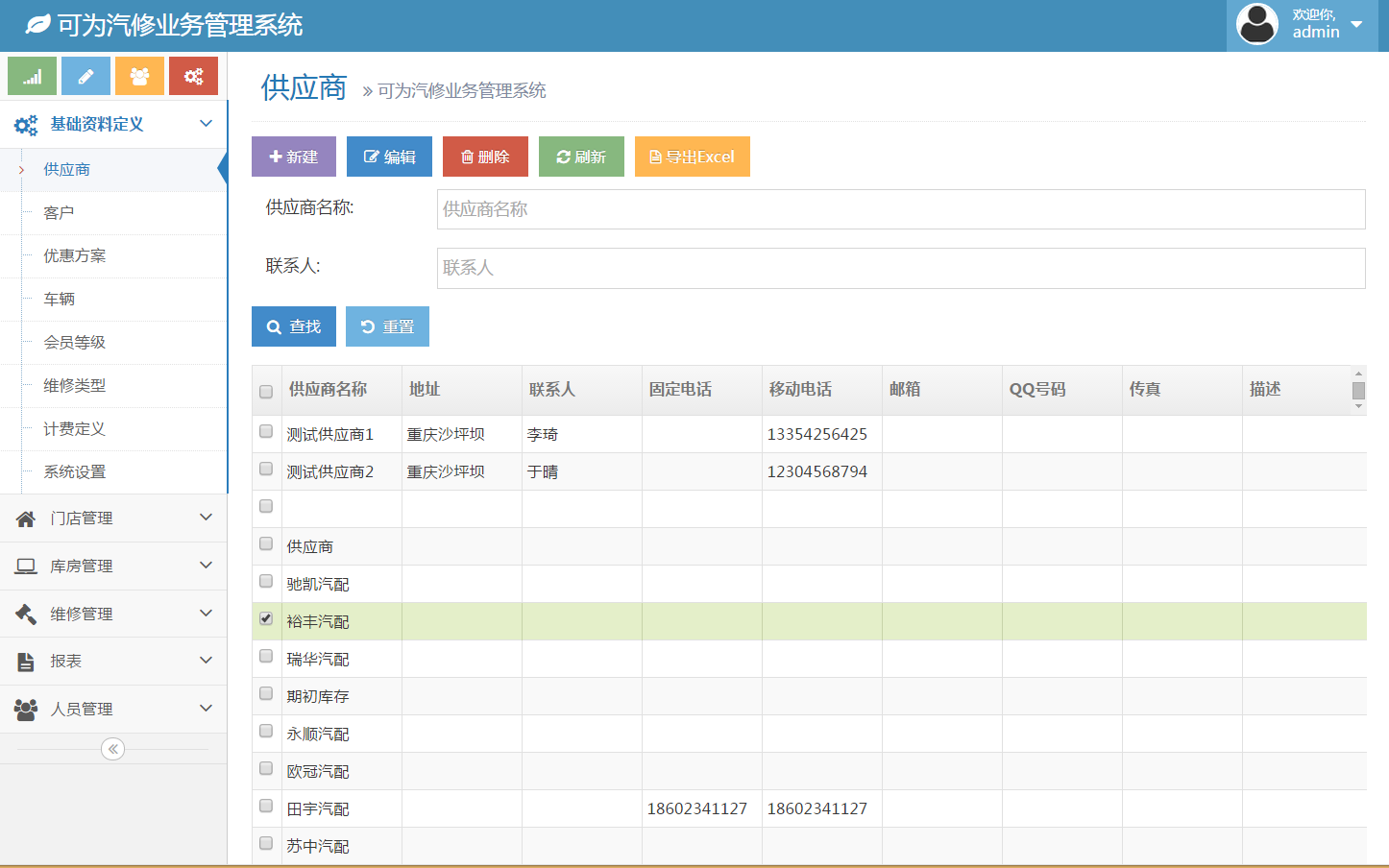
Task: Uncheck the 裕丰汽配 row checkbox
Action: [x=266, y=619]
